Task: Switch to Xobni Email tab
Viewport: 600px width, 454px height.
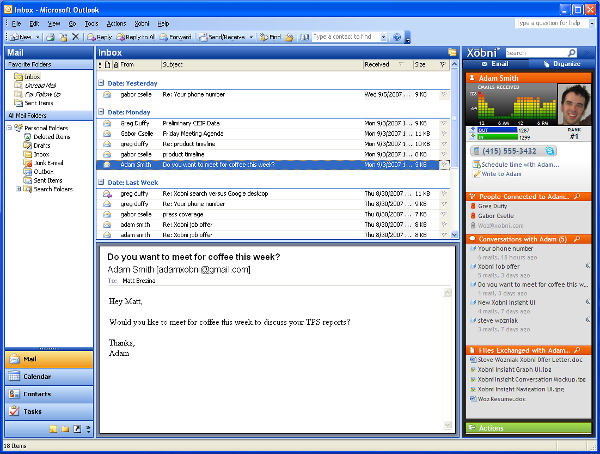Action: point(495,64)
